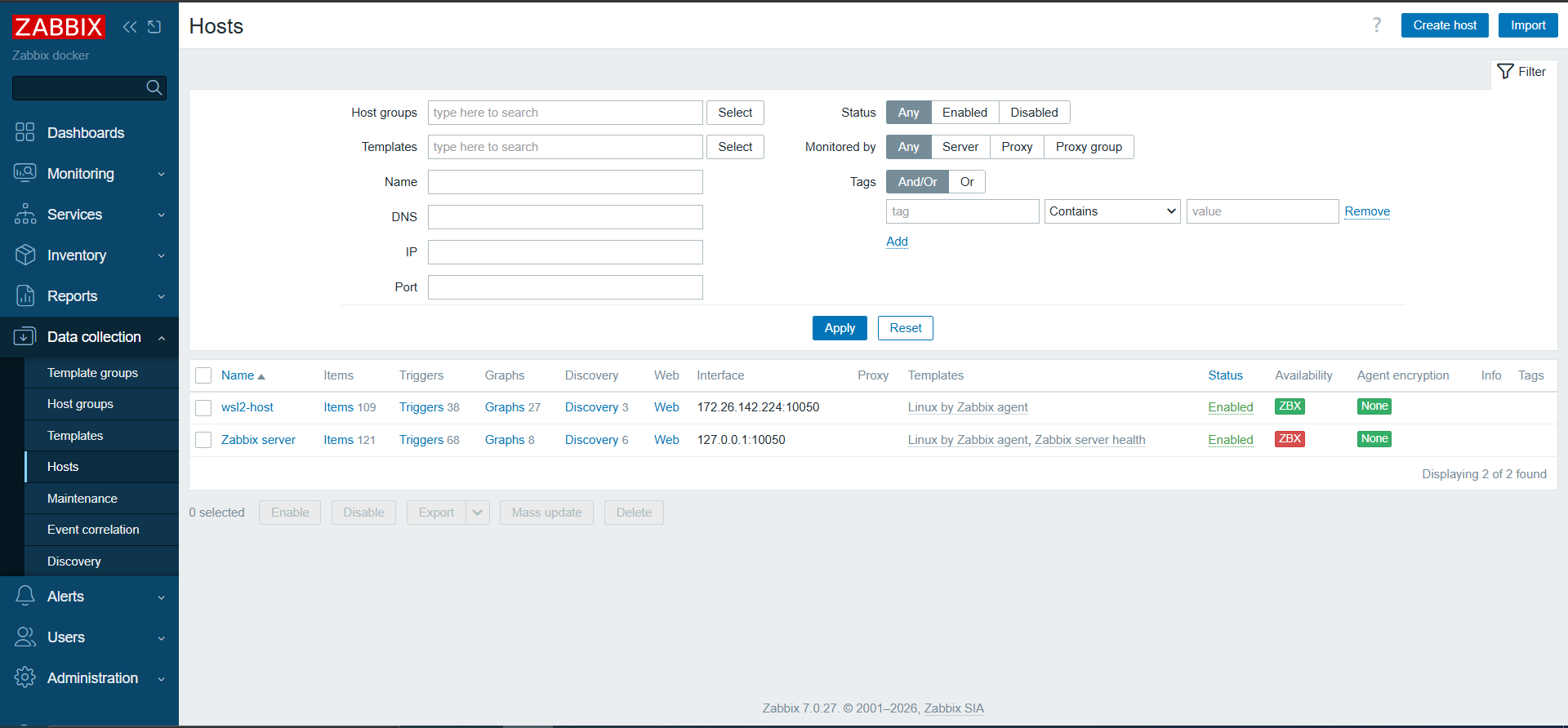This screenshot has height=728, width=1568.
Task: Open Zabbix server health template link
Action: [x=1090, y=440]
